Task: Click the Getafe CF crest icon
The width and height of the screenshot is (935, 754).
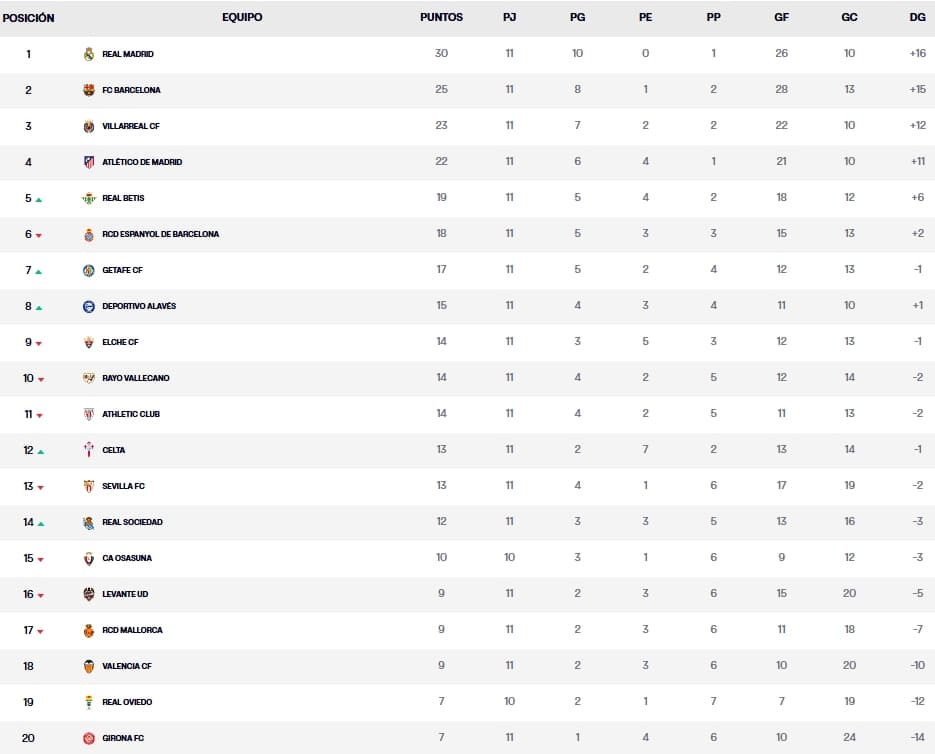Action: point(89,270)
